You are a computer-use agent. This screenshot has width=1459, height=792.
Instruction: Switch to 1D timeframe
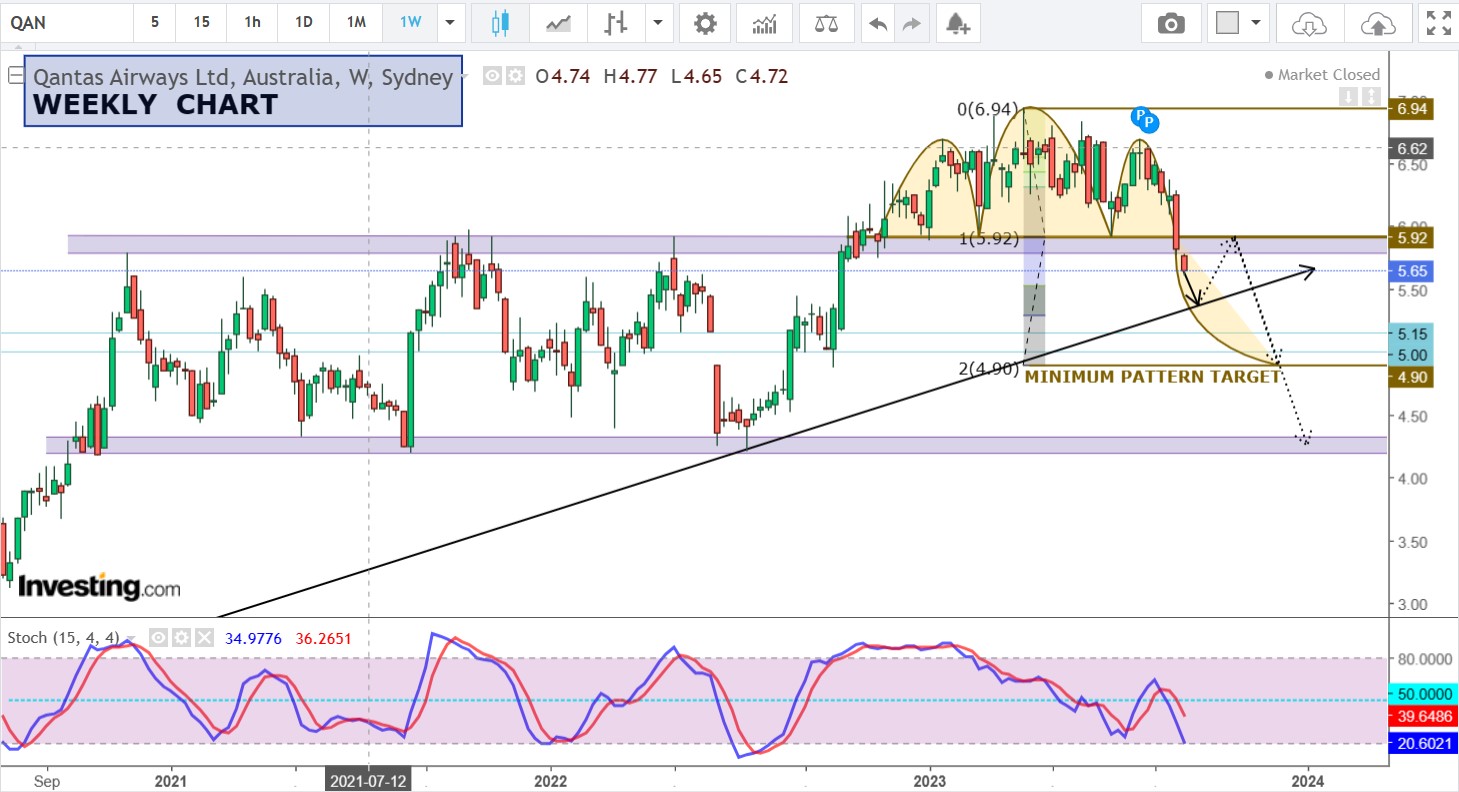pos(304,22)
